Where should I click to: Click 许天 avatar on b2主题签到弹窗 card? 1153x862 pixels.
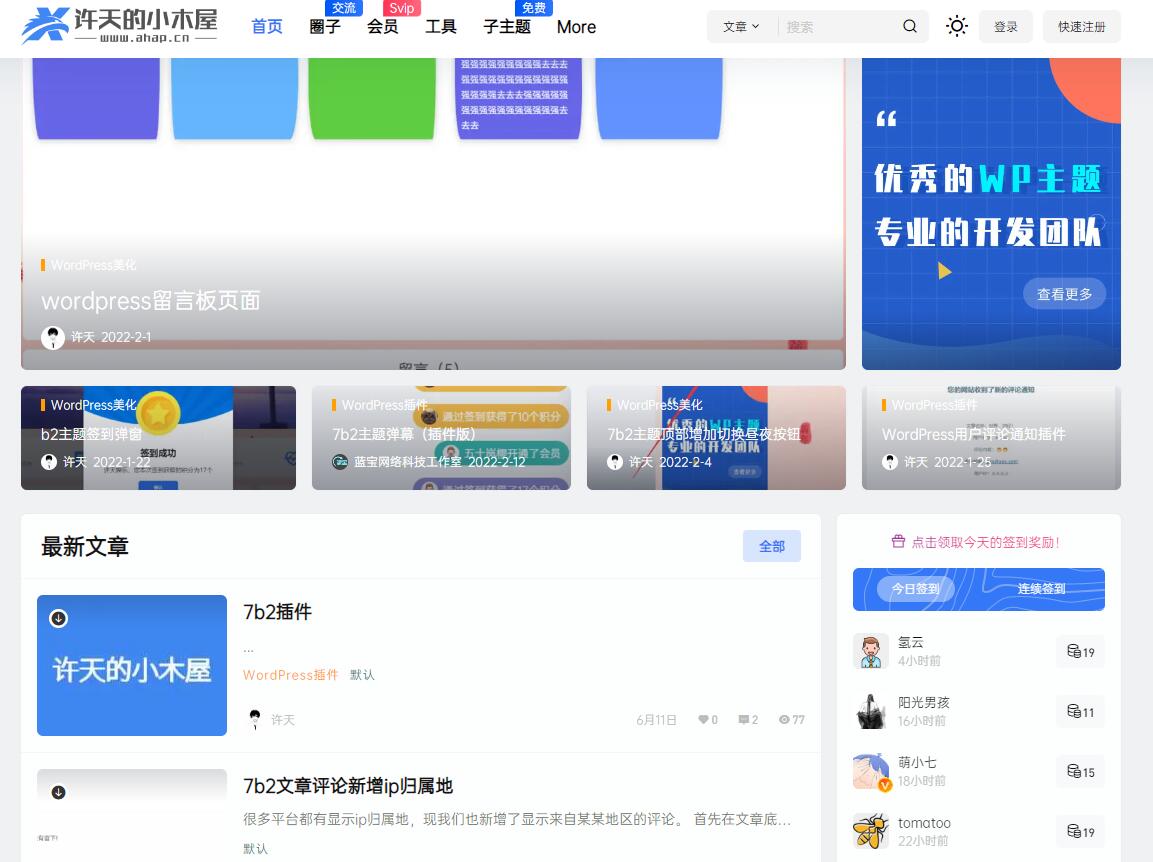pyautogui.click(x=49, y=462)
